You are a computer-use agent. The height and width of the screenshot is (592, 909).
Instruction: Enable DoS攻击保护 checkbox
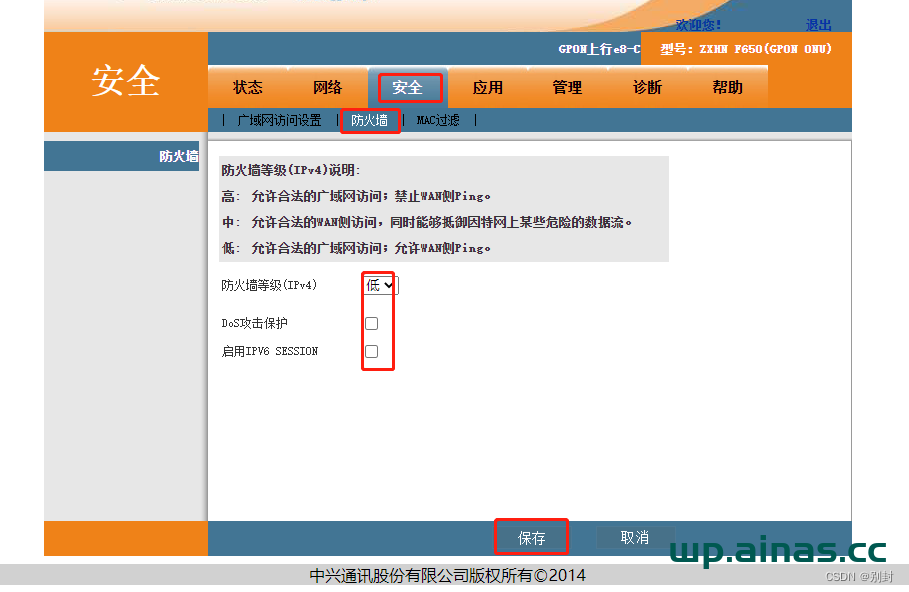(371, 323)
